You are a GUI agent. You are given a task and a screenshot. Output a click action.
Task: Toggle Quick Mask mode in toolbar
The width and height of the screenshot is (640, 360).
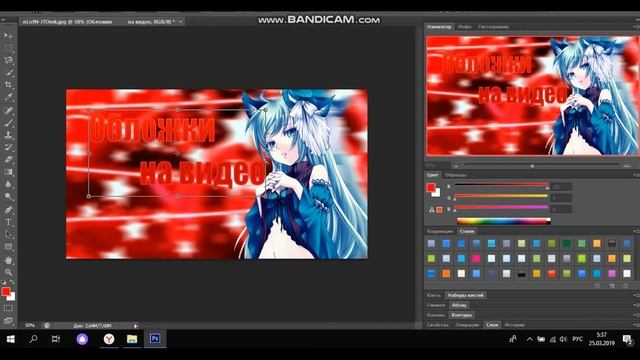point(8,308)
